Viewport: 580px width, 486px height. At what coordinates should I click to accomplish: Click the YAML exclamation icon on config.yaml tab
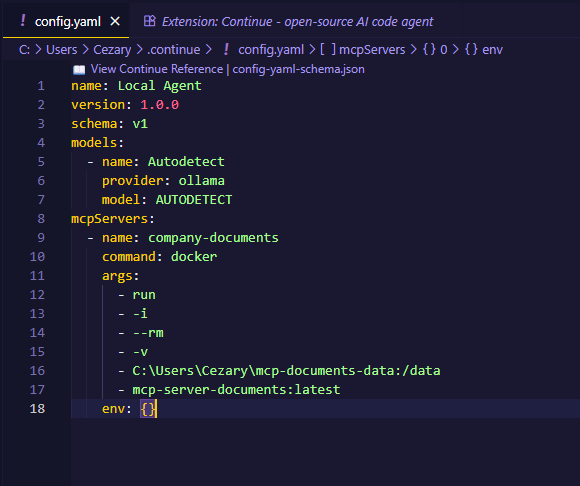pyautogui.click(x=23, y=21)
